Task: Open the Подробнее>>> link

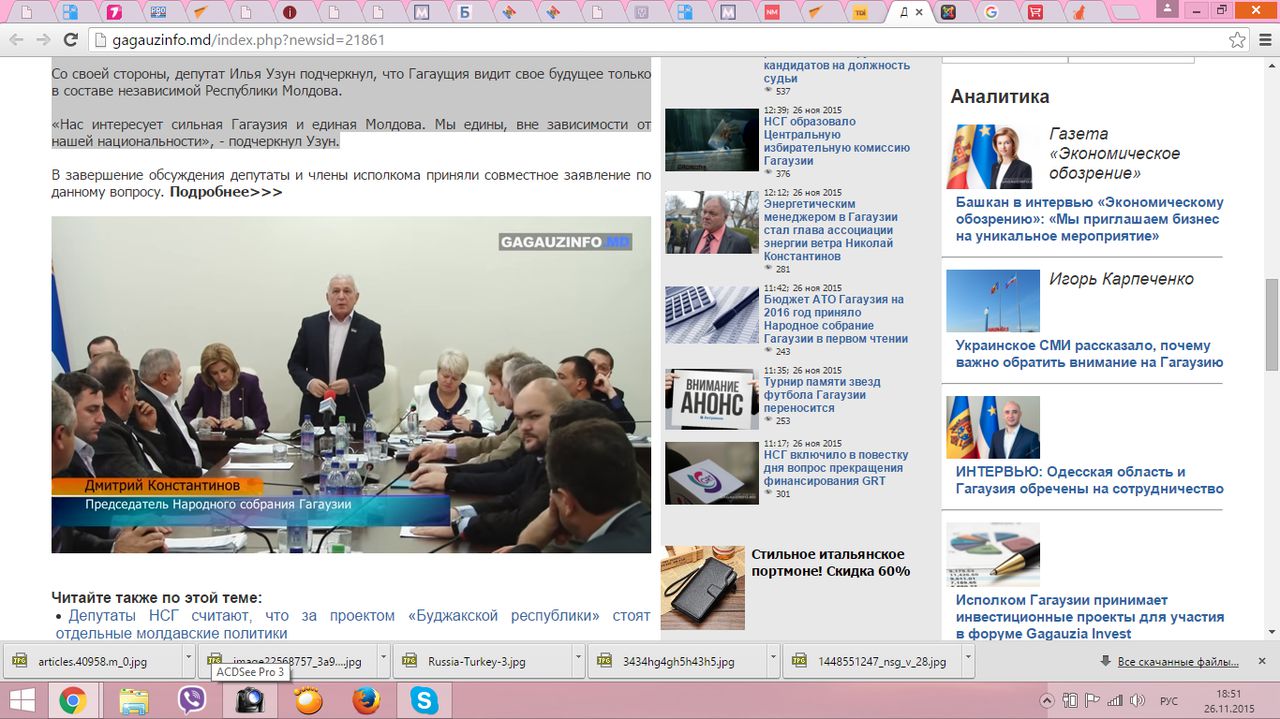Action: (226, 191)
